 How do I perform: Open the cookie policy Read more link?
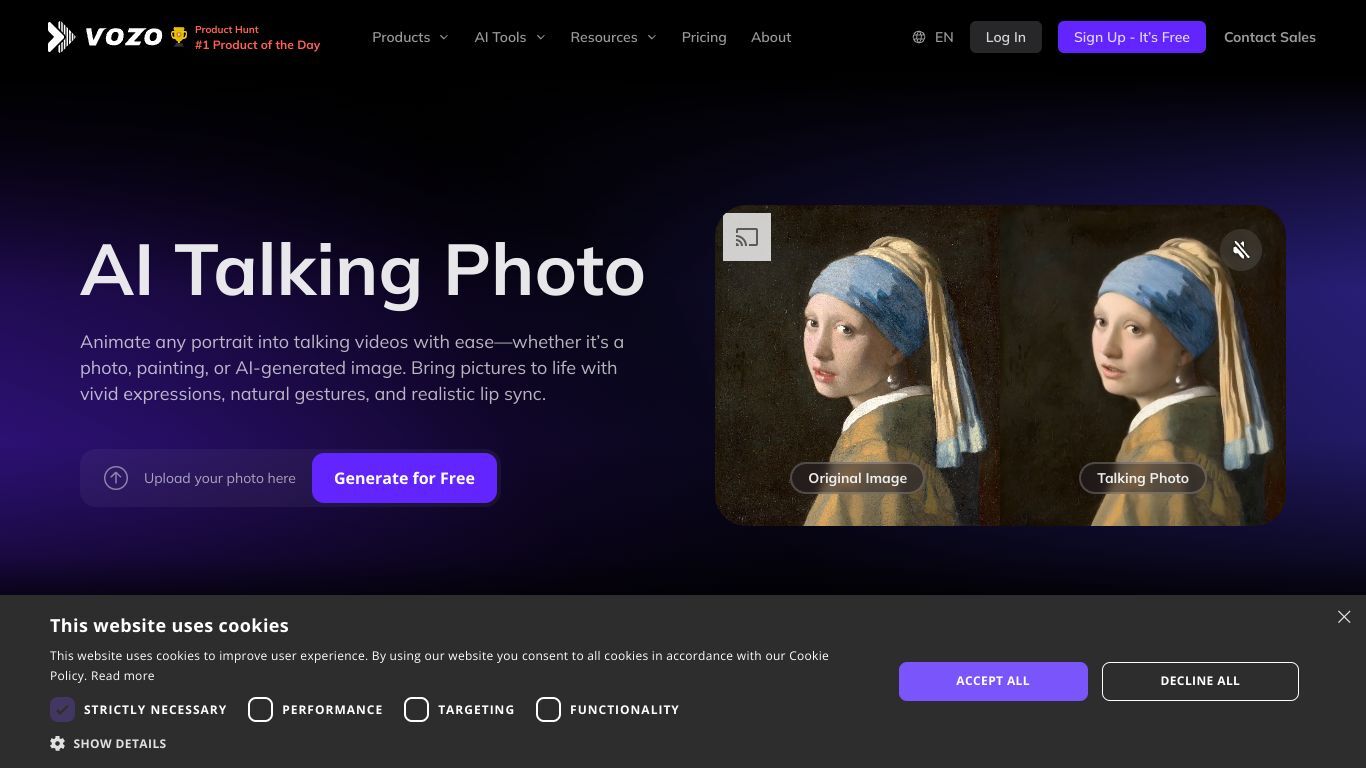pos(123,676)
